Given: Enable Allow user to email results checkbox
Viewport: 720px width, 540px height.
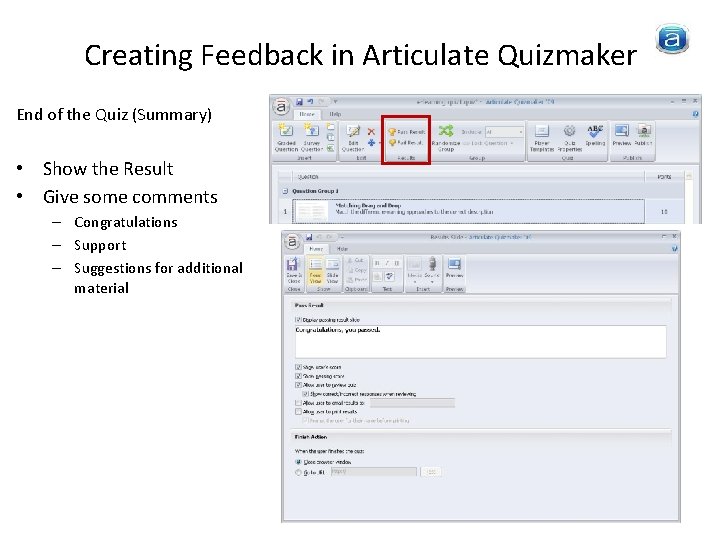Looking at the screenshot, I should [298, 403].
